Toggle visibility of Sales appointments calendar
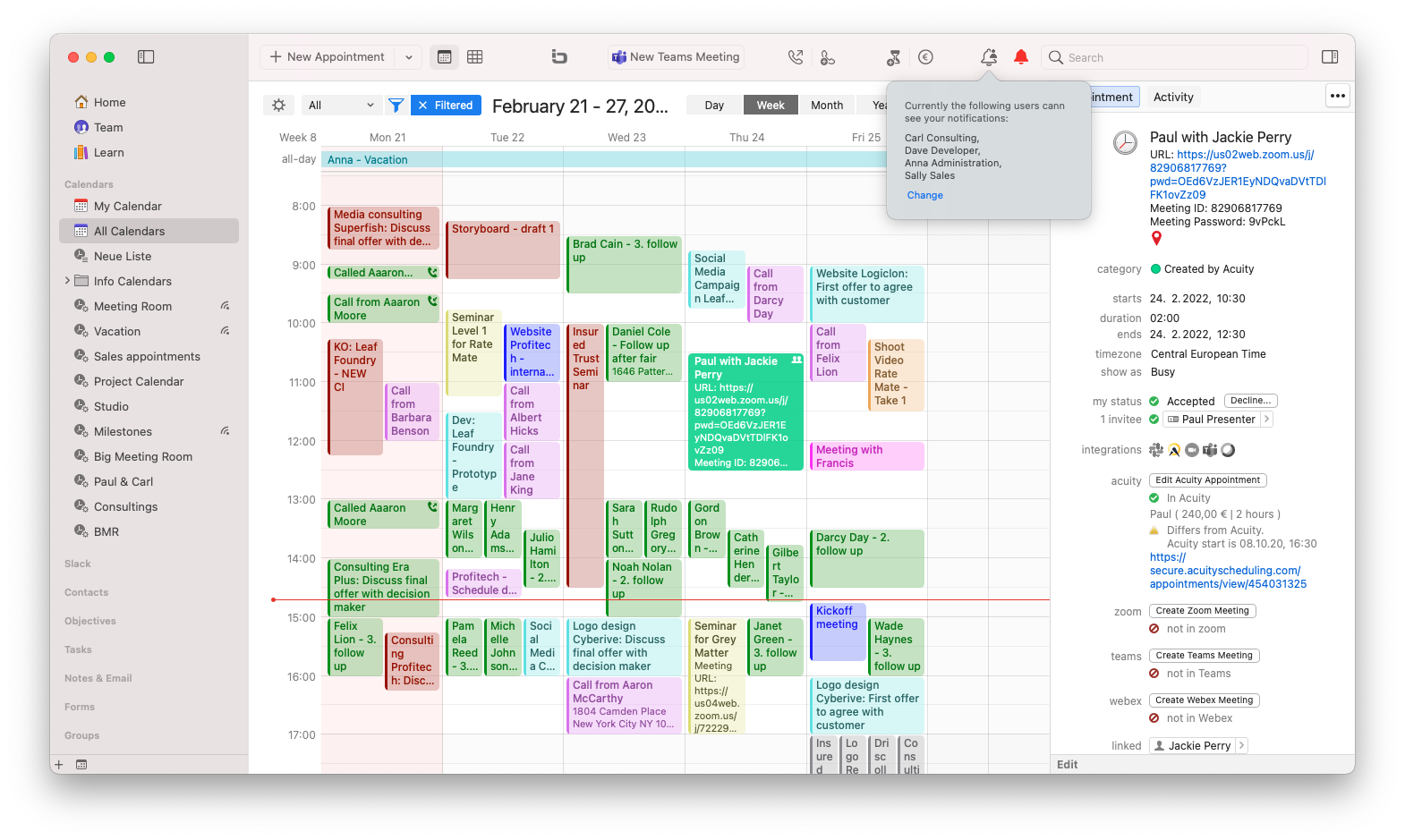The width and height of the screenshot is (1405, 840). tap(81, 356)
